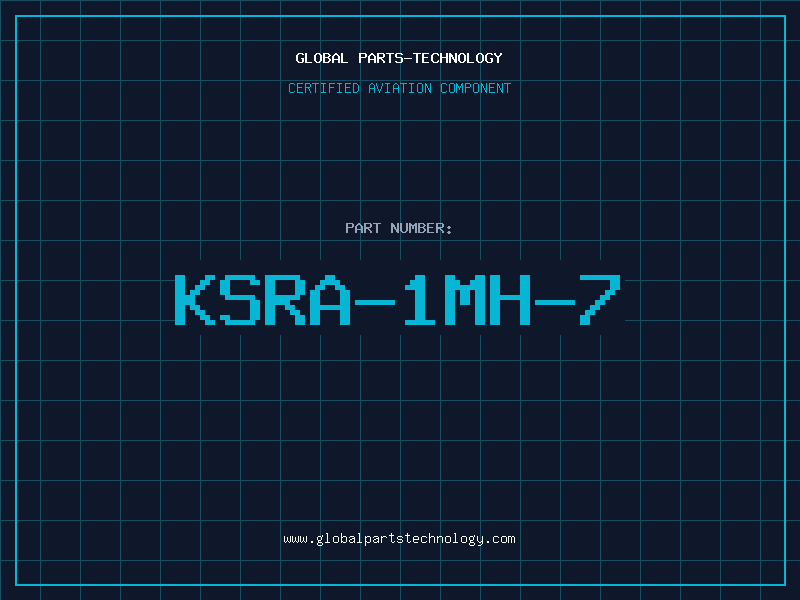Click the final digit 7 of the part number
The height and width of the screenshot is (600, 800).
[601, 300]
